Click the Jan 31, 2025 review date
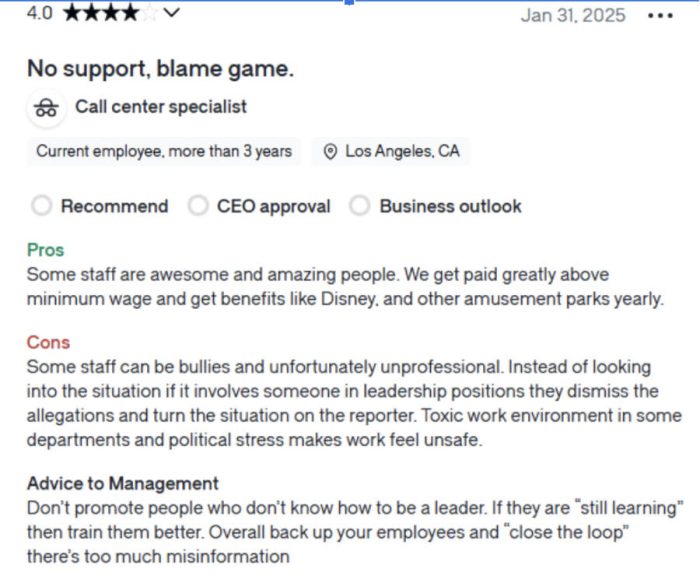700x583 pixels. click(x=573, y=16)
